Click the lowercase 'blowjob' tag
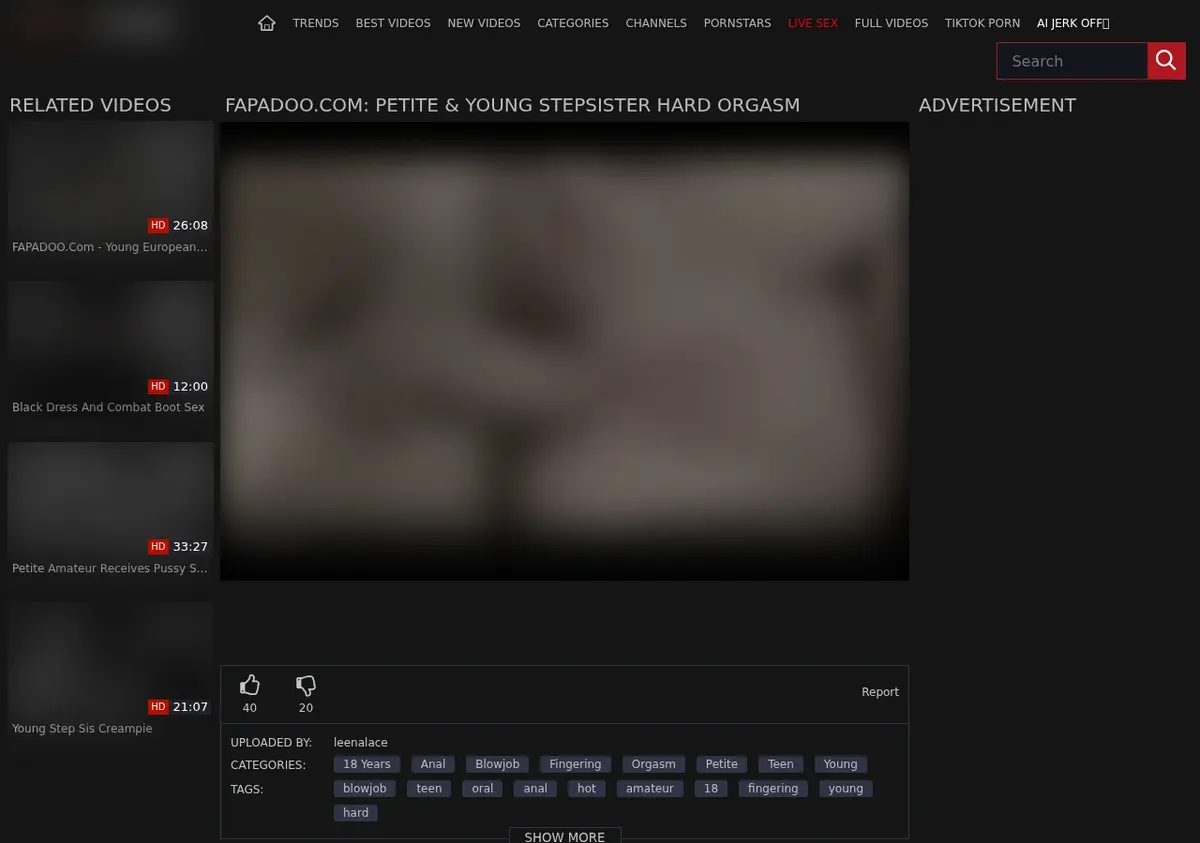Viewport: 1200px width, 843px height. point(365,789)
